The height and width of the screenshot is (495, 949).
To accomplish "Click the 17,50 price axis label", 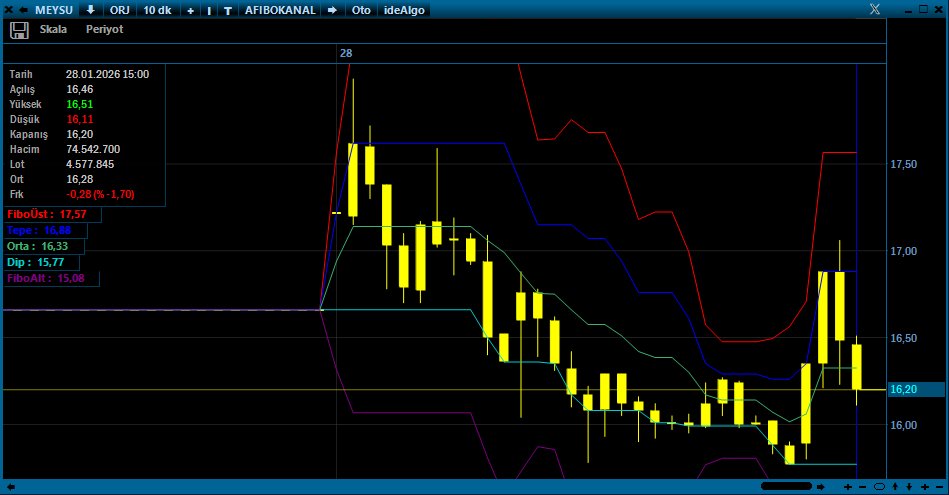I will pos(904,164).
